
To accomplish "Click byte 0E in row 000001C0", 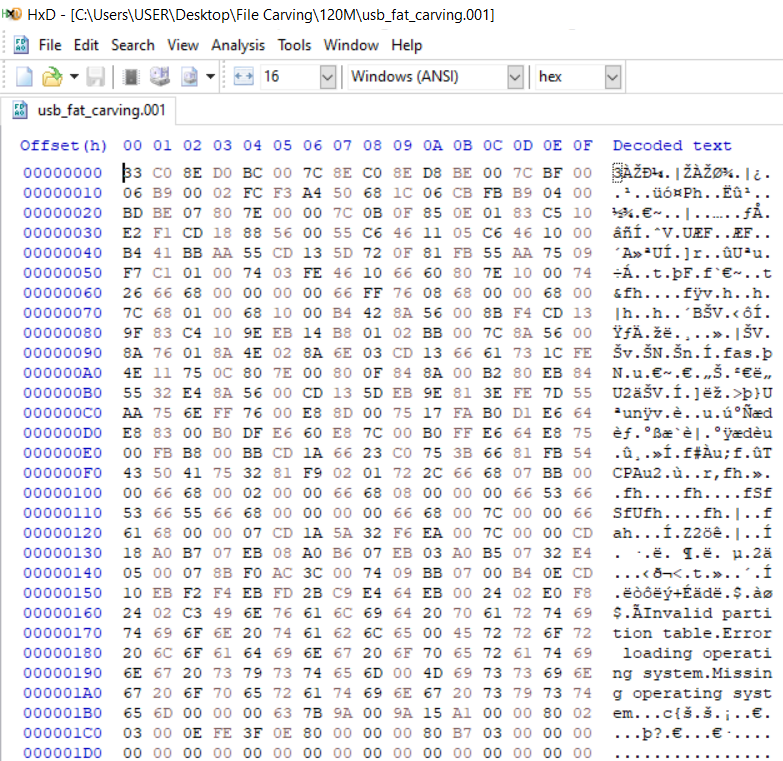I will [192, 733].
